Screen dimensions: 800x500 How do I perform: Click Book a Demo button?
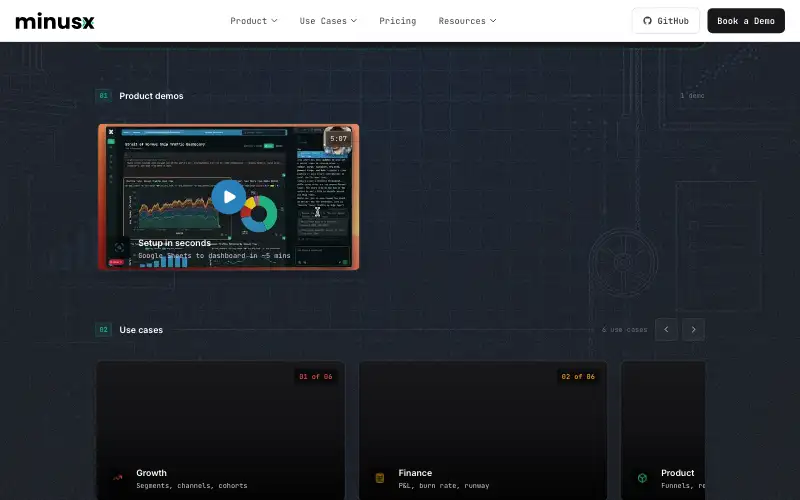click(x=746, y=21)
